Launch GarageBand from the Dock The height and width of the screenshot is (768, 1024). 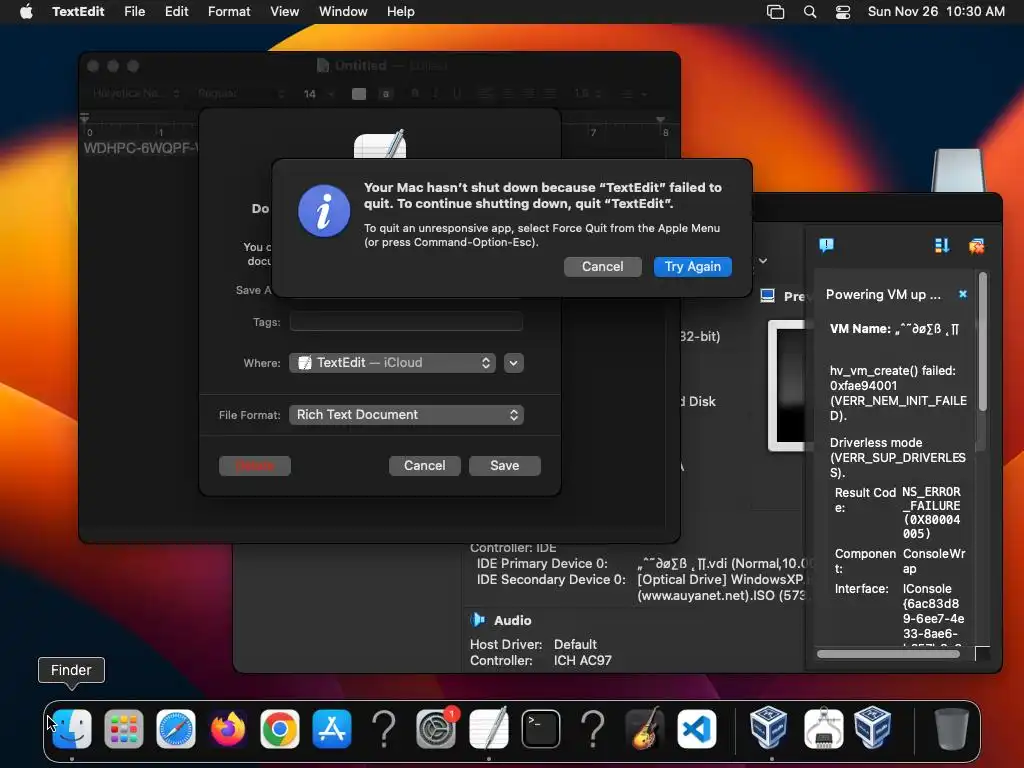[x=645, y=729]
